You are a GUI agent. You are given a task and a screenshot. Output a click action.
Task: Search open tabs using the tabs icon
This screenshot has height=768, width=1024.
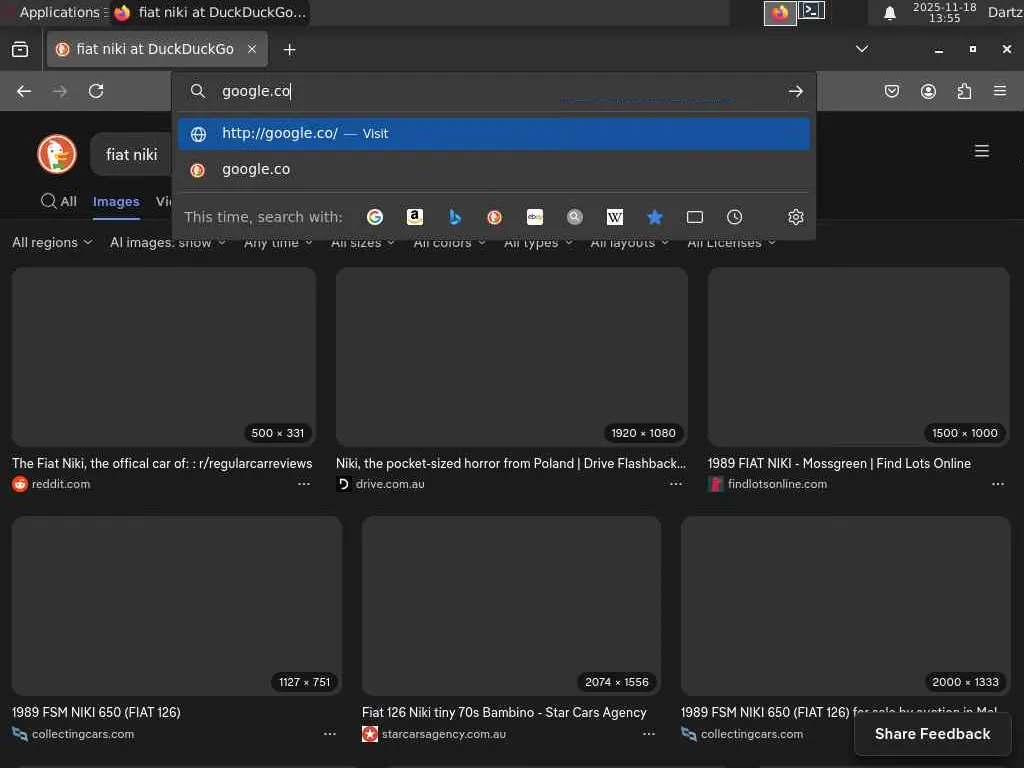(695, 217)
